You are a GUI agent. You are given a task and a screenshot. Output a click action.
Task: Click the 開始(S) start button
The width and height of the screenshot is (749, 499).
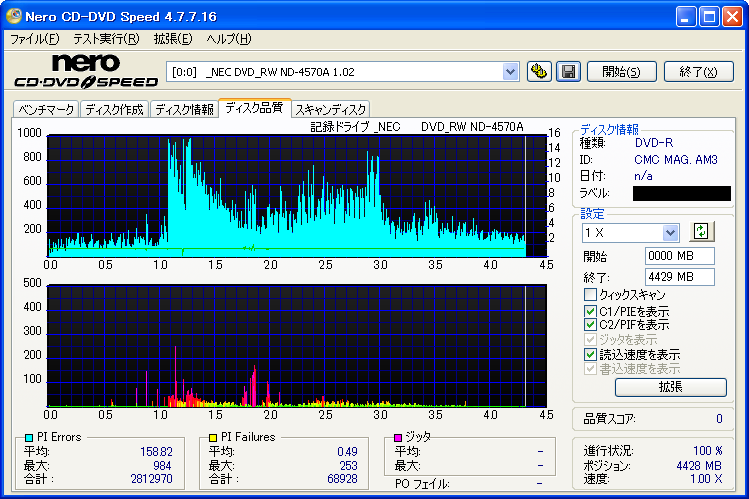click(x=621, y=72)
